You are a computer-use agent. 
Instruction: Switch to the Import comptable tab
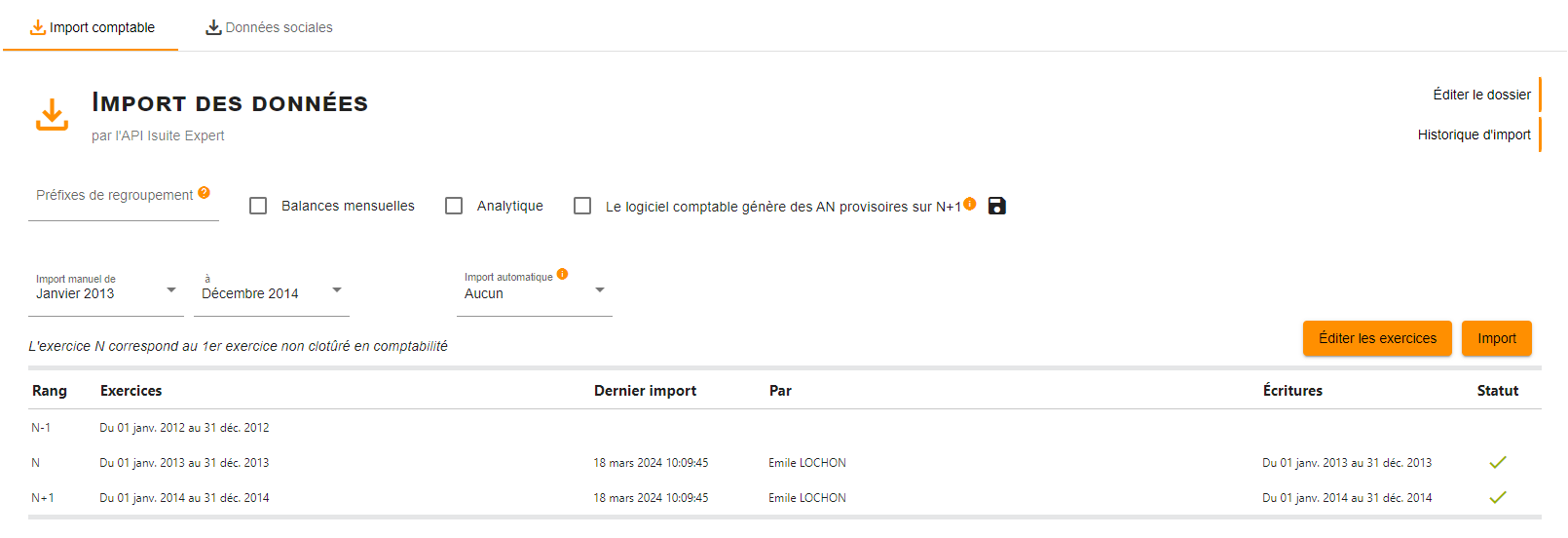pos(92,27)
